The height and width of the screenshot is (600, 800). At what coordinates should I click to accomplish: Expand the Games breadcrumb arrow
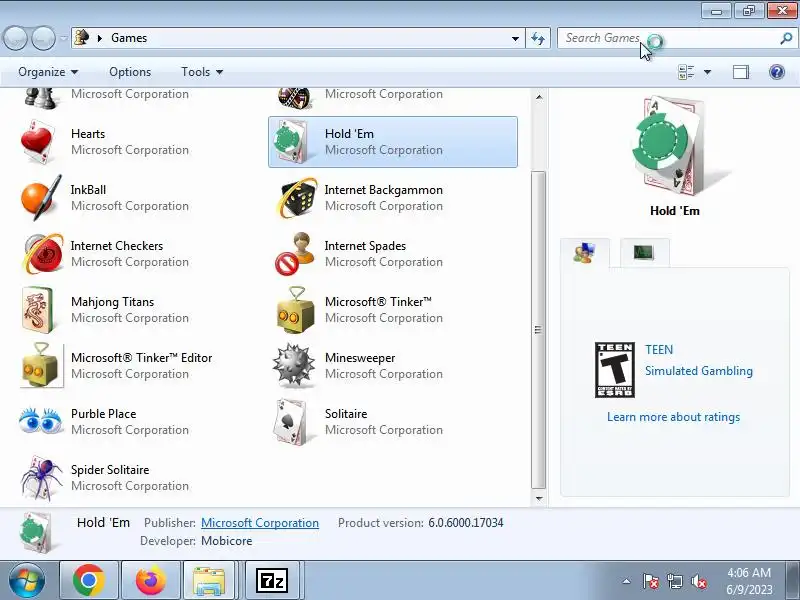click(100, 38)
